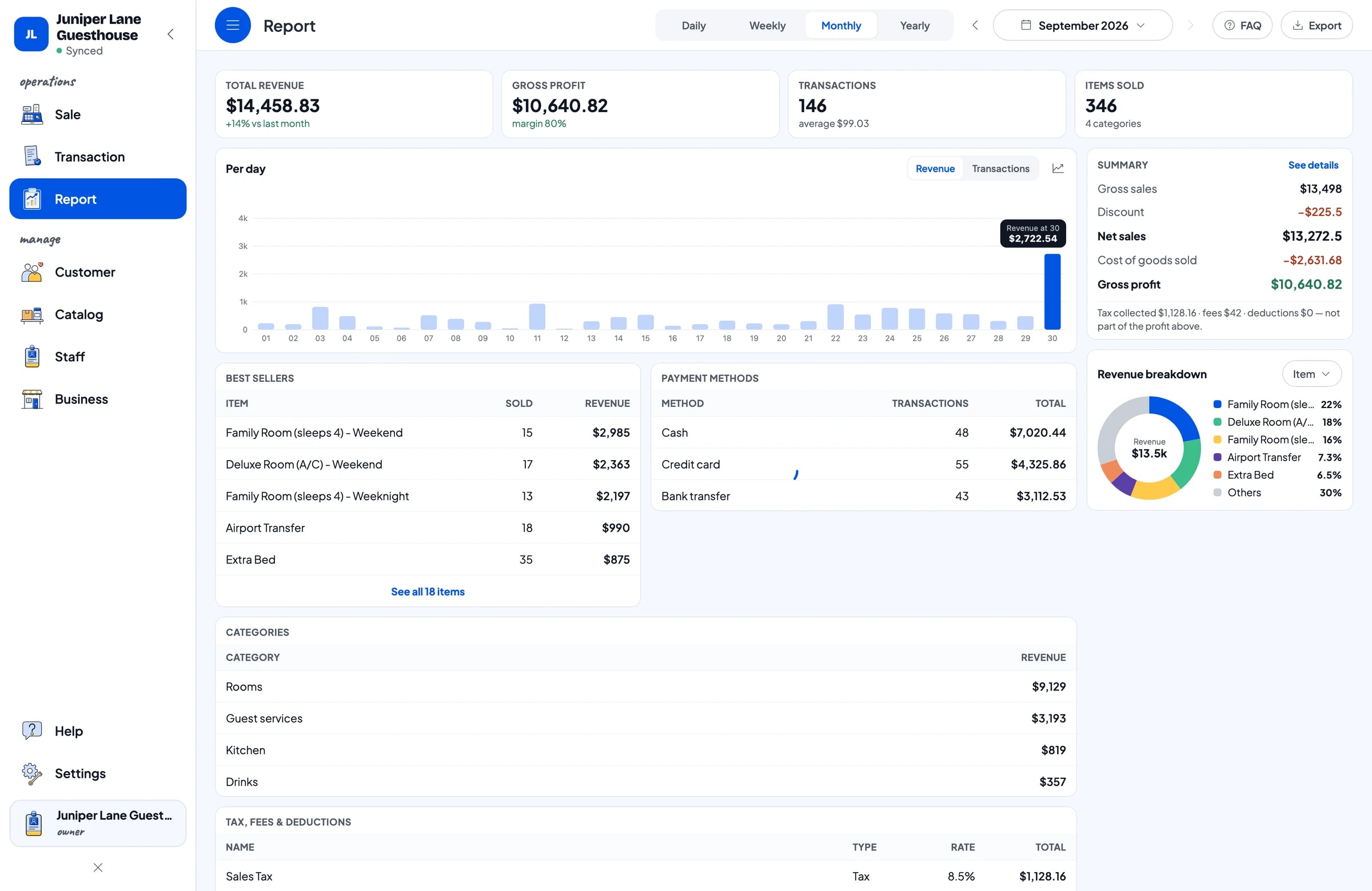The height and width of the screenshot is (891, 1372).
Task: Go to the next month arrow
Action: [1190, 25]
